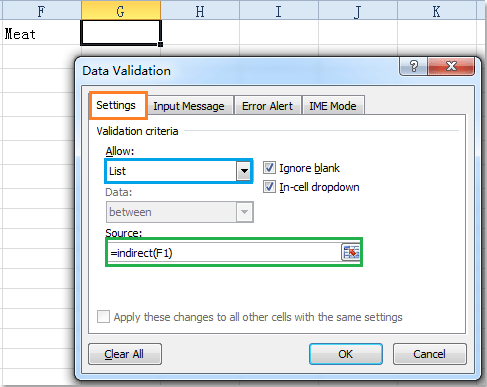The height and width of the screenshot is (387, 487).
Task: Click the OK button
Action: pyautogui.click(x=345, y=354)
